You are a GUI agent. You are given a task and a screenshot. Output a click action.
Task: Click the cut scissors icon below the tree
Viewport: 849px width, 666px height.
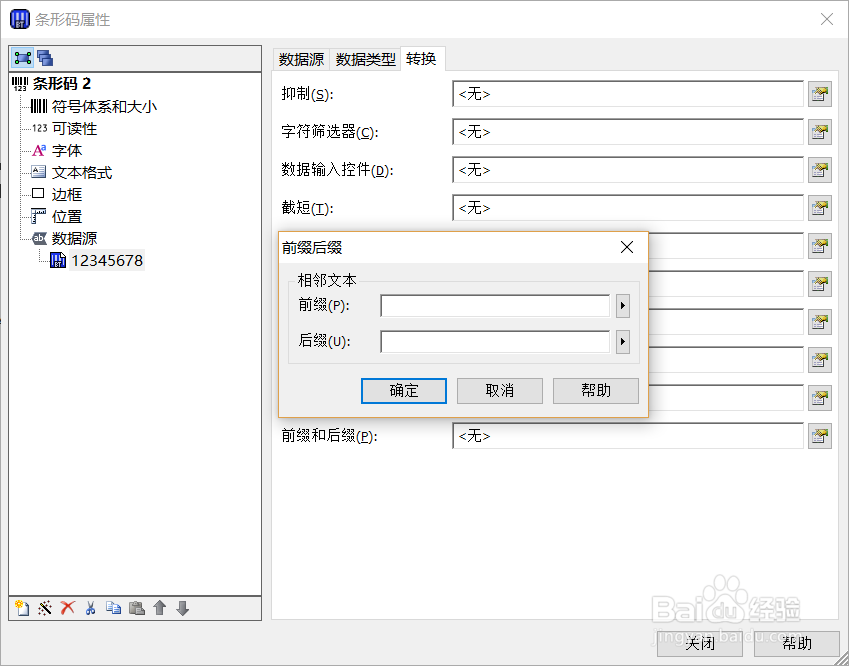coord(90,608)
